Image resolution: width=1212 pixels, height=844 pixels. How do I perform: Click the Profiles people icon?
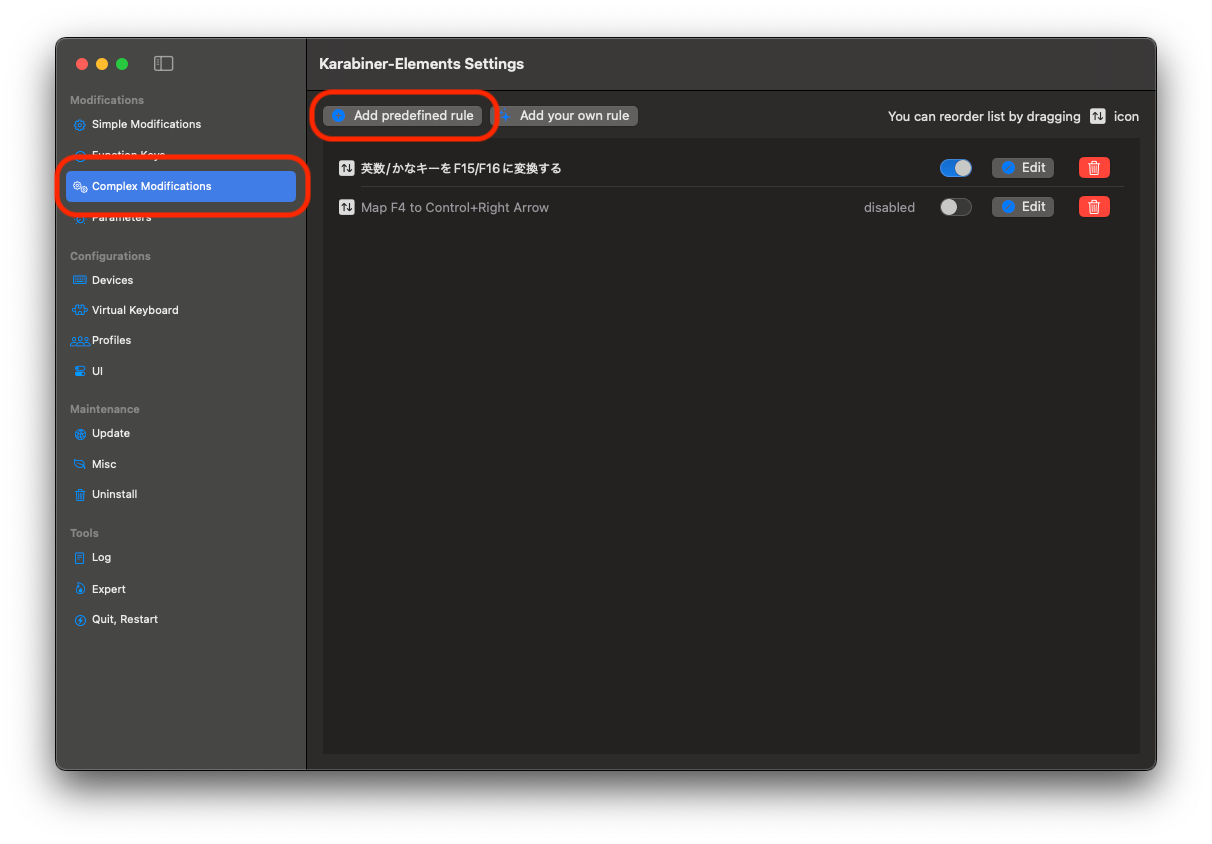click(80, 341)
